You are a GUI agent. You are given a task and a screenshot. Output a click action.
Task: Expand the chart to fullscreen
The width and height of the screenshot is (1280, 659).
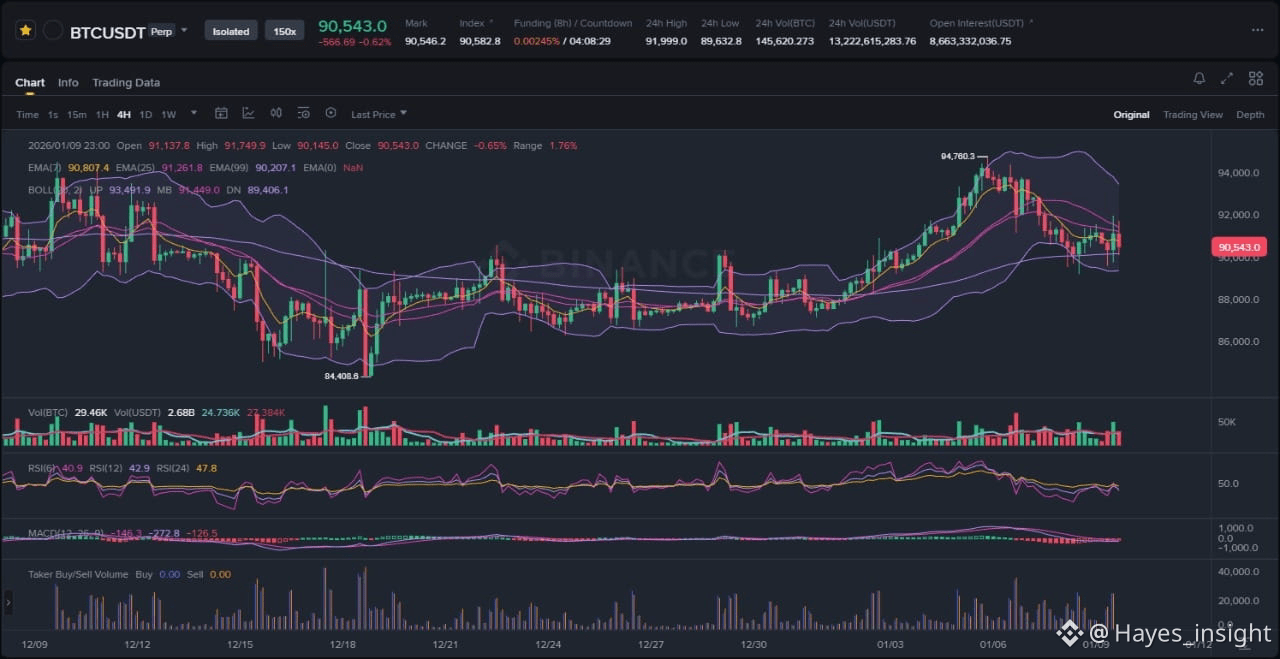point(1227,79)
